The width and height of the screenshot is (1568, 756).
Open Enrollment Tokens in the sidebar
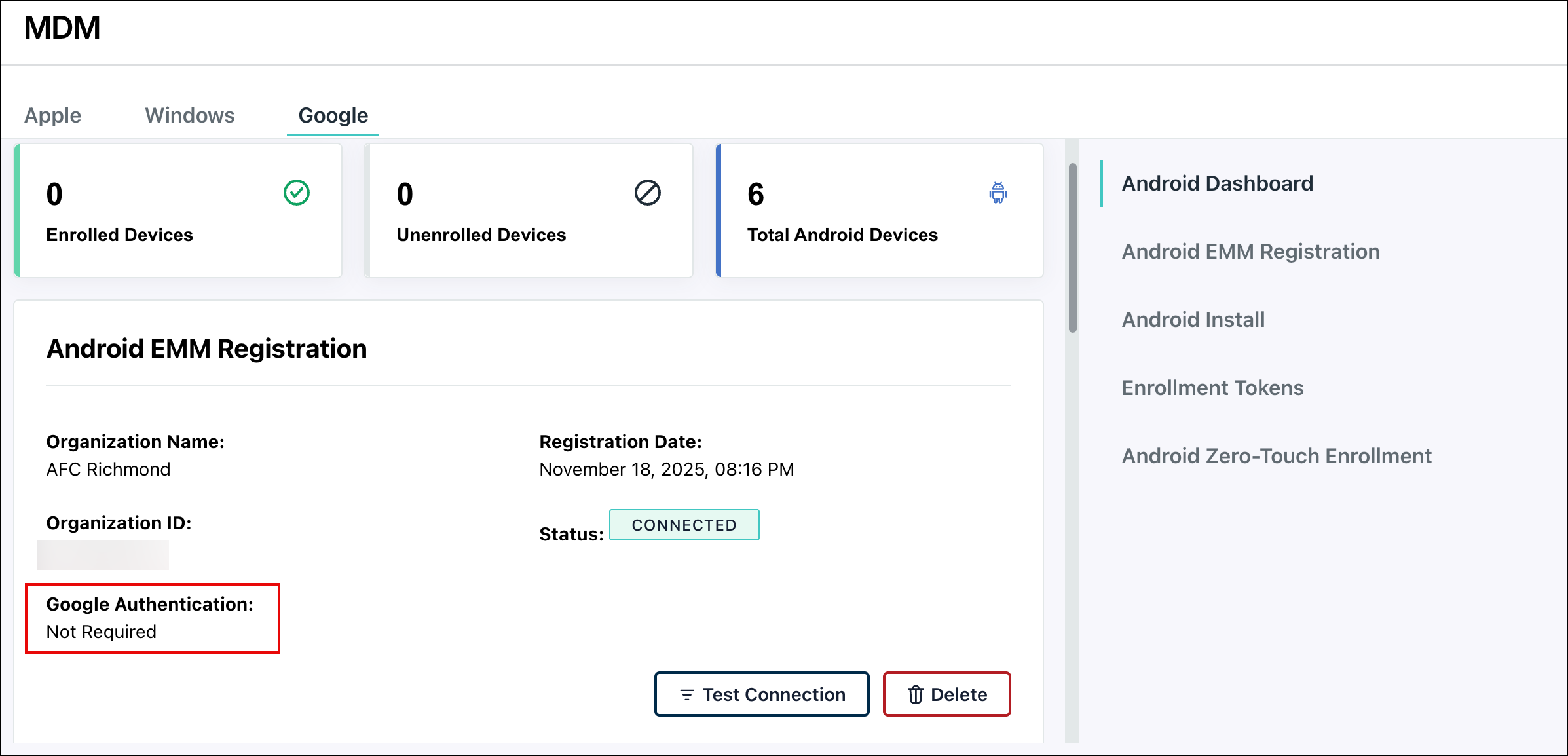pyautogui.click(x=1212, y=388)
